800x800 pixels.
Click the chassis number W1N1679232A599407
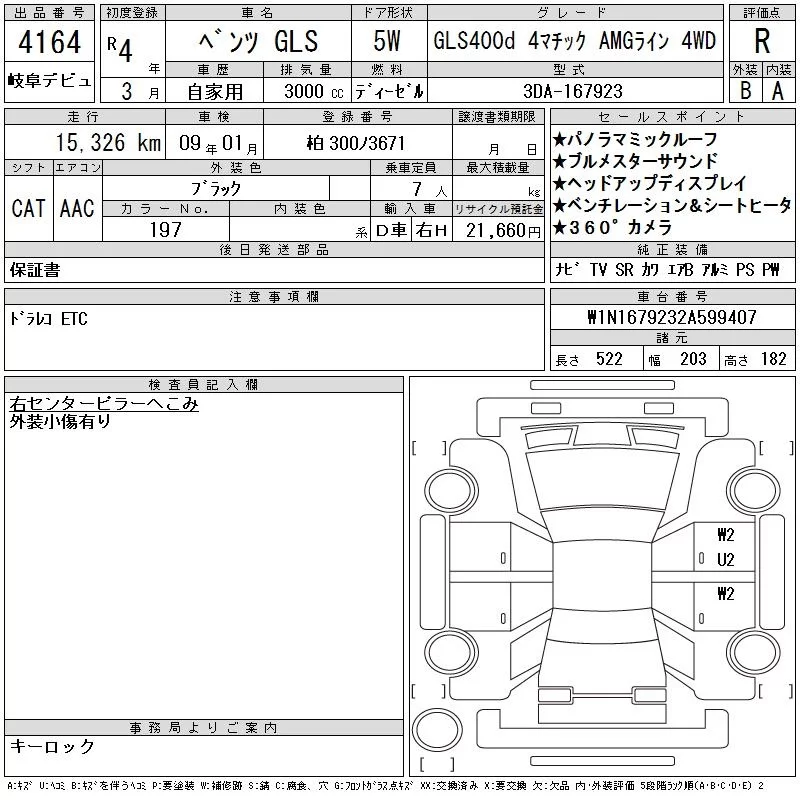[671, 317]
